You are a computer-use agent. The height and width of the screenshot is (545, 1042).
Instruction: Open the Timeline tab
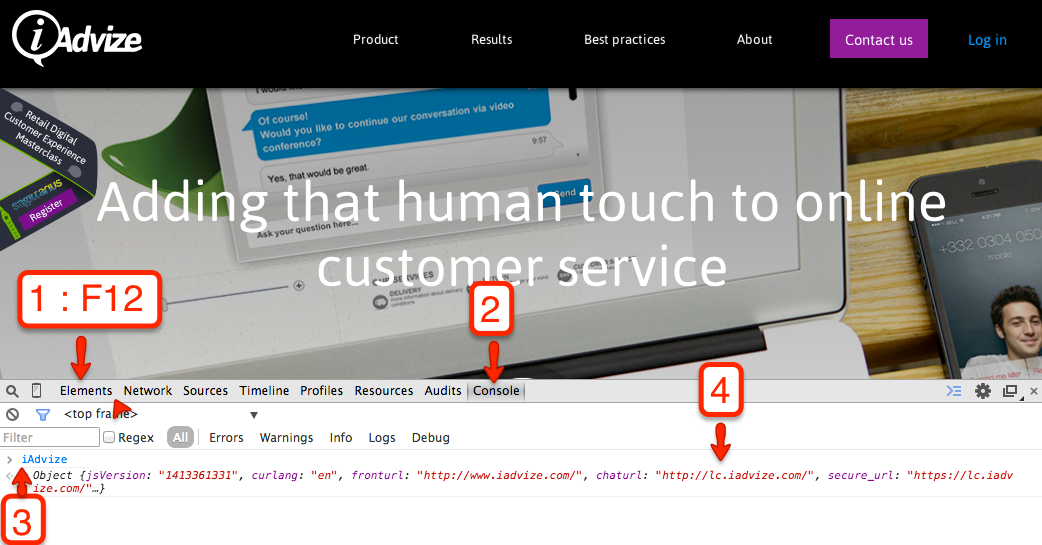click(x=264, y=391)
